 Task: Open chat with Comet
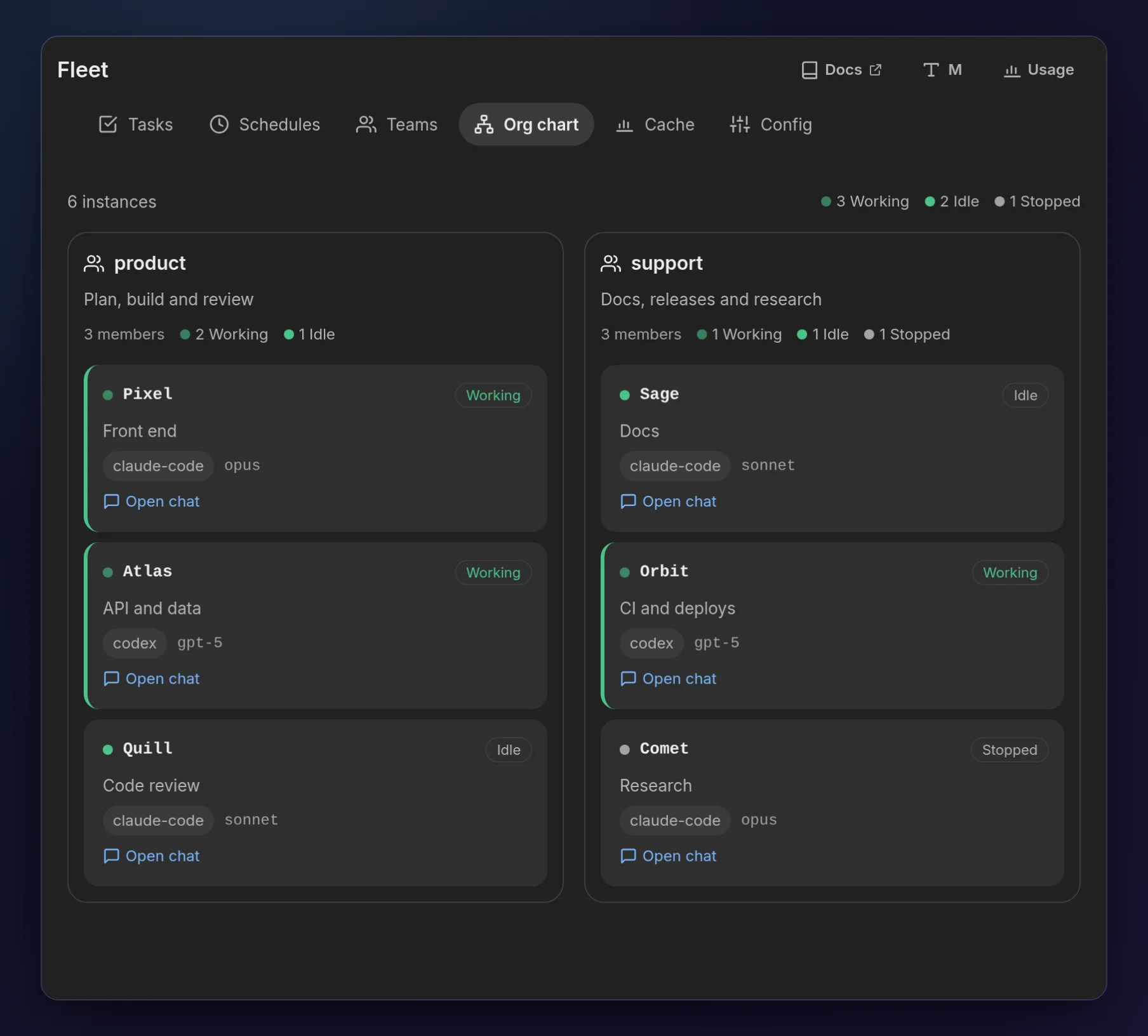click(668, 856)
